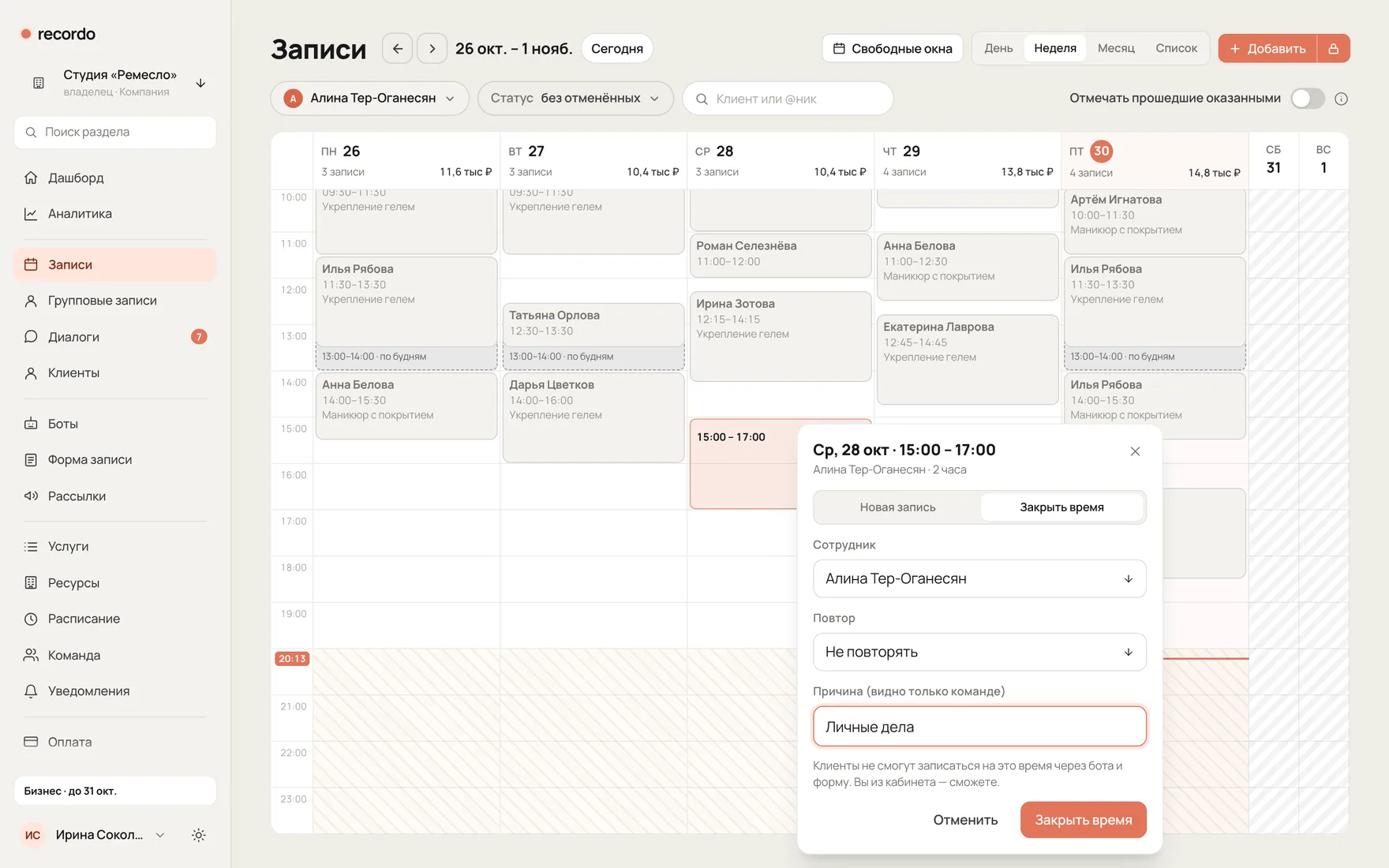This screenshot has width=1389, height=868.
Task: Click the Клиент или @ник search field
Action: pos(788,99)
